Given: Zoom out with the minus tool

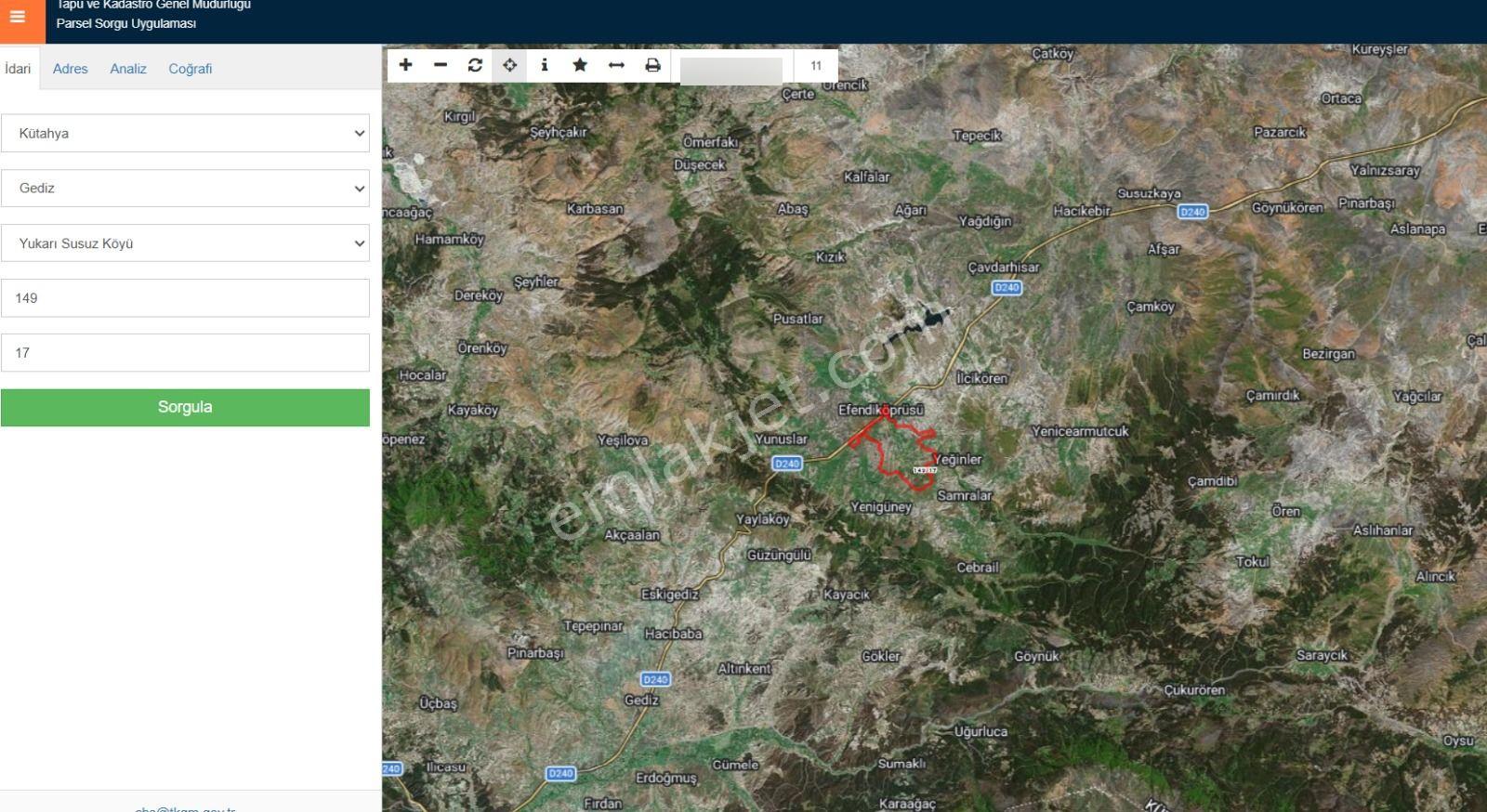Looking at the screenshot, I should tap(441, 65).
